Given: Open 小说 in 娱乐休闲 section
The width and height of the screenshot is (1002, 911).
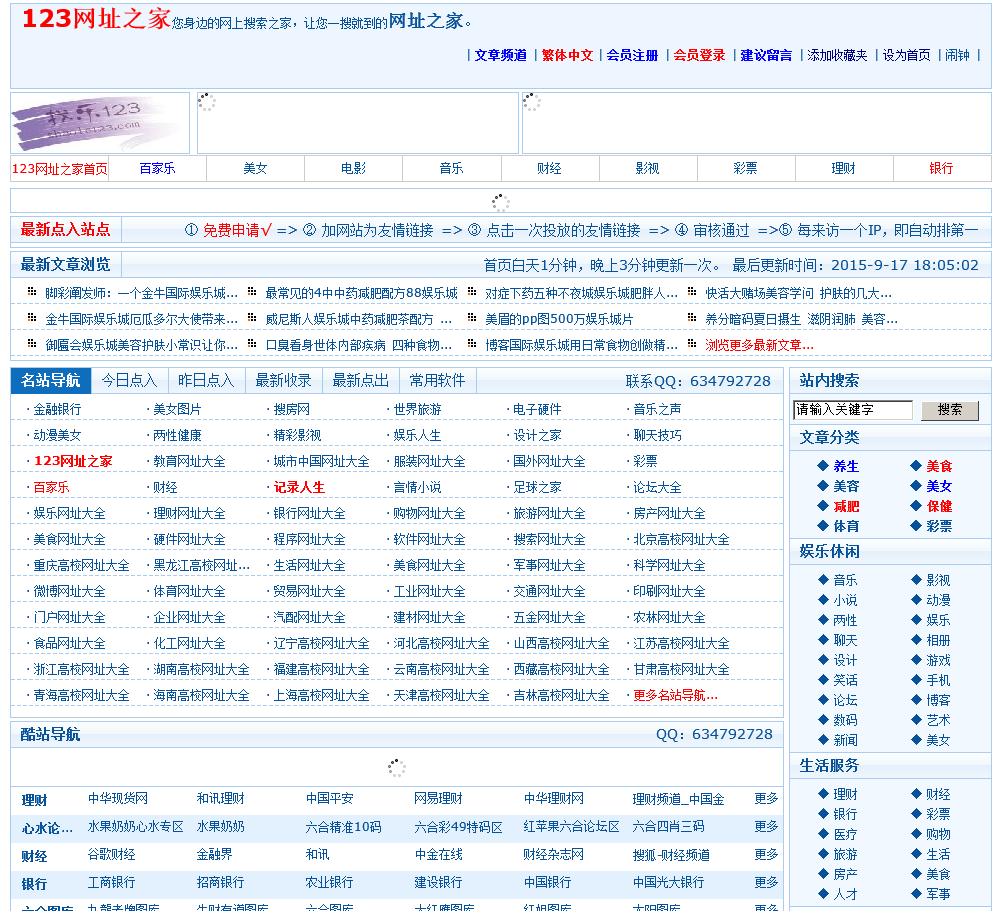Looking at the screenshot, I should 845,601.
